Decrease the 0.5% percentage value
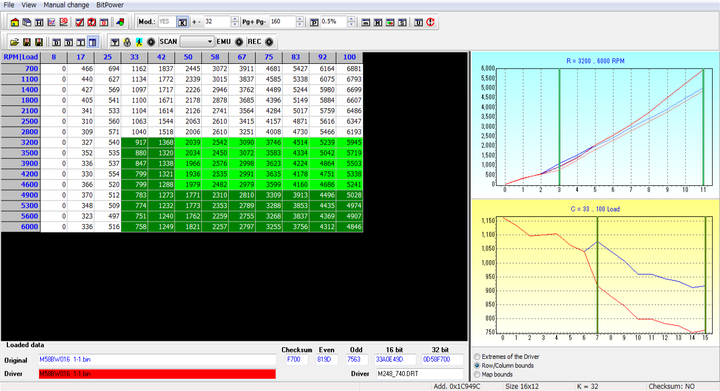Screen dimensions: 720x391 pyautogui.click(x=351, y=24)
